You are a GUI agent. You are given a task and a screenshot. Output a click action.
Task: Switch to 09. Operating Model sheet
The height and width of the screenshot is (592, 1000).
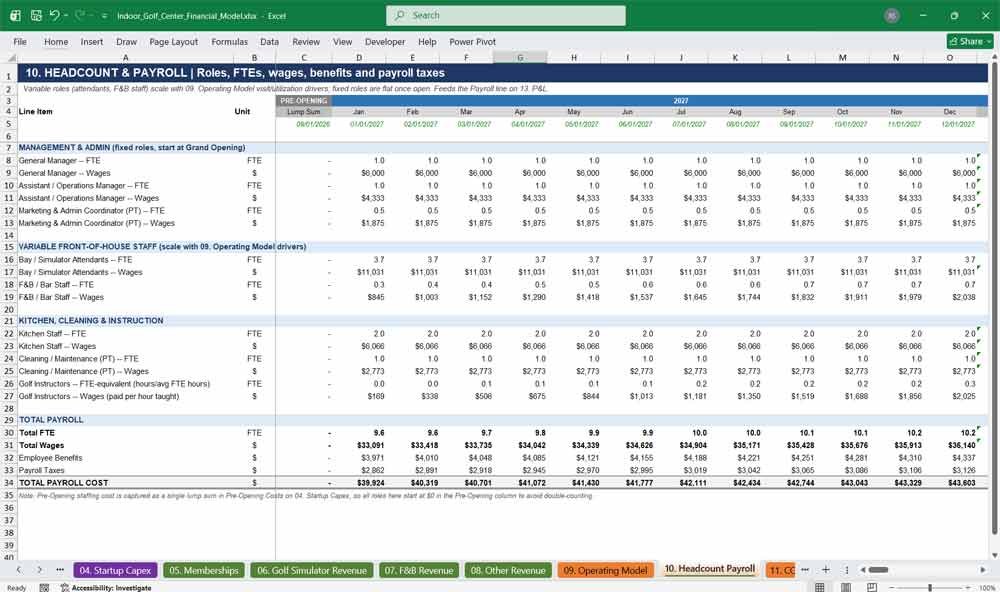coord(605,570)
